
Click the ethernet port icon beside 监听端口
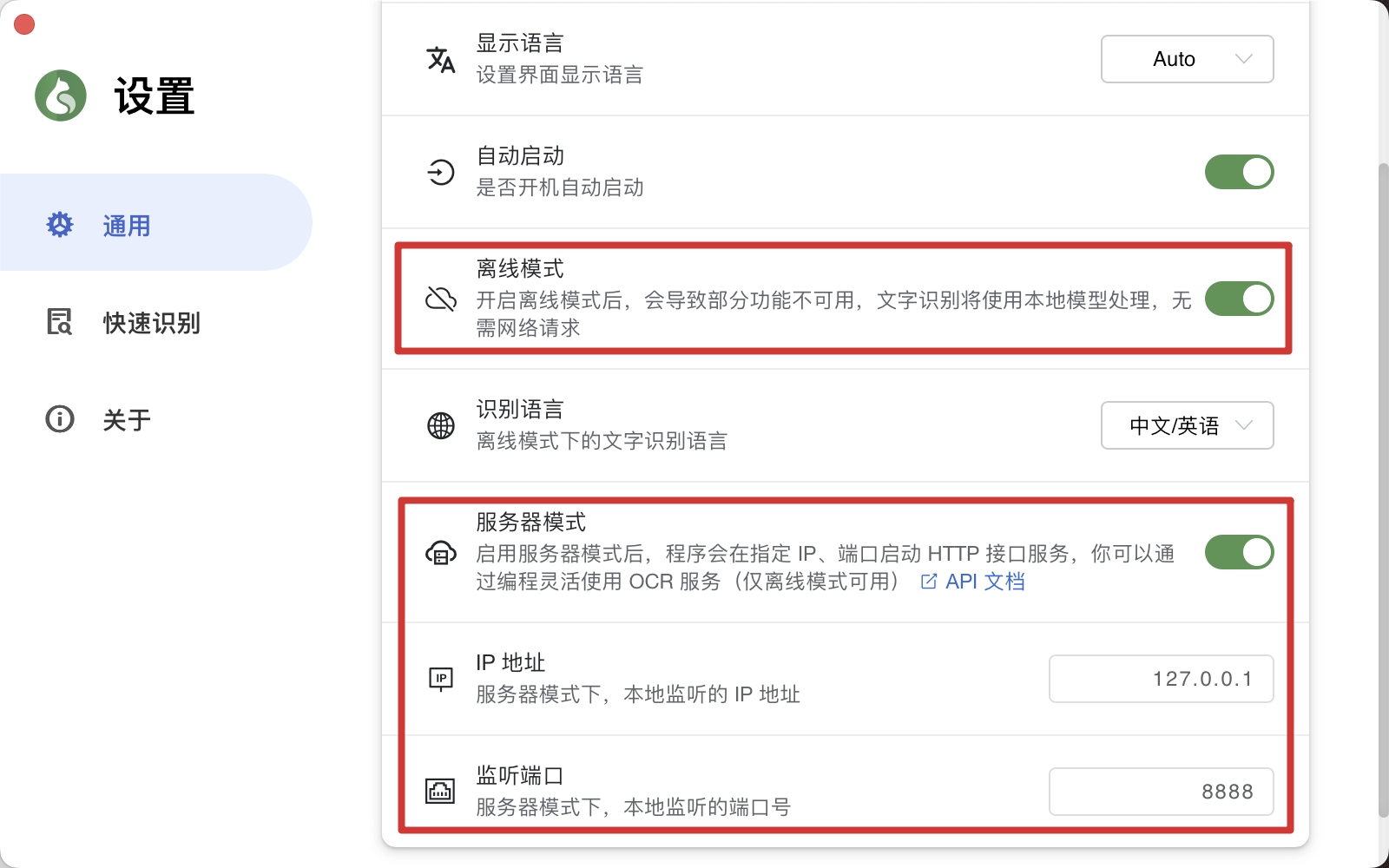pos(440,791)
